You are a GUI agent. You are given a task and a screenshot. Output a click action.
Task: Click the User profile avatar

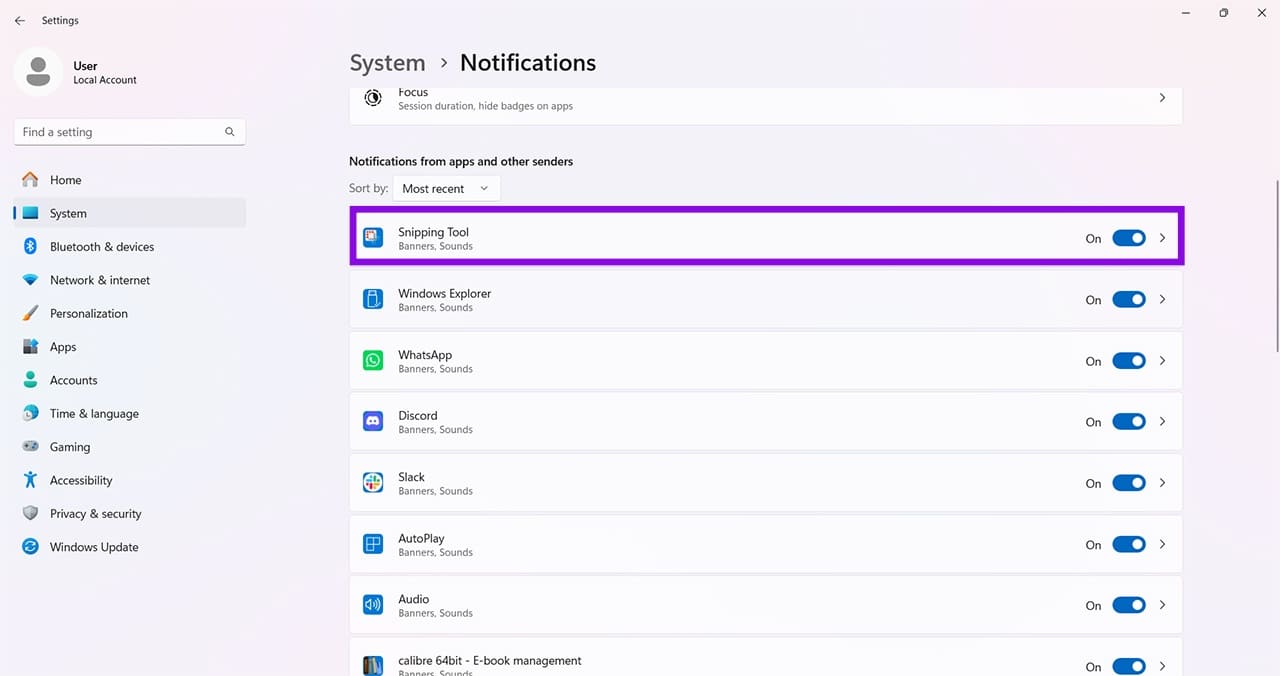point(38,72)
